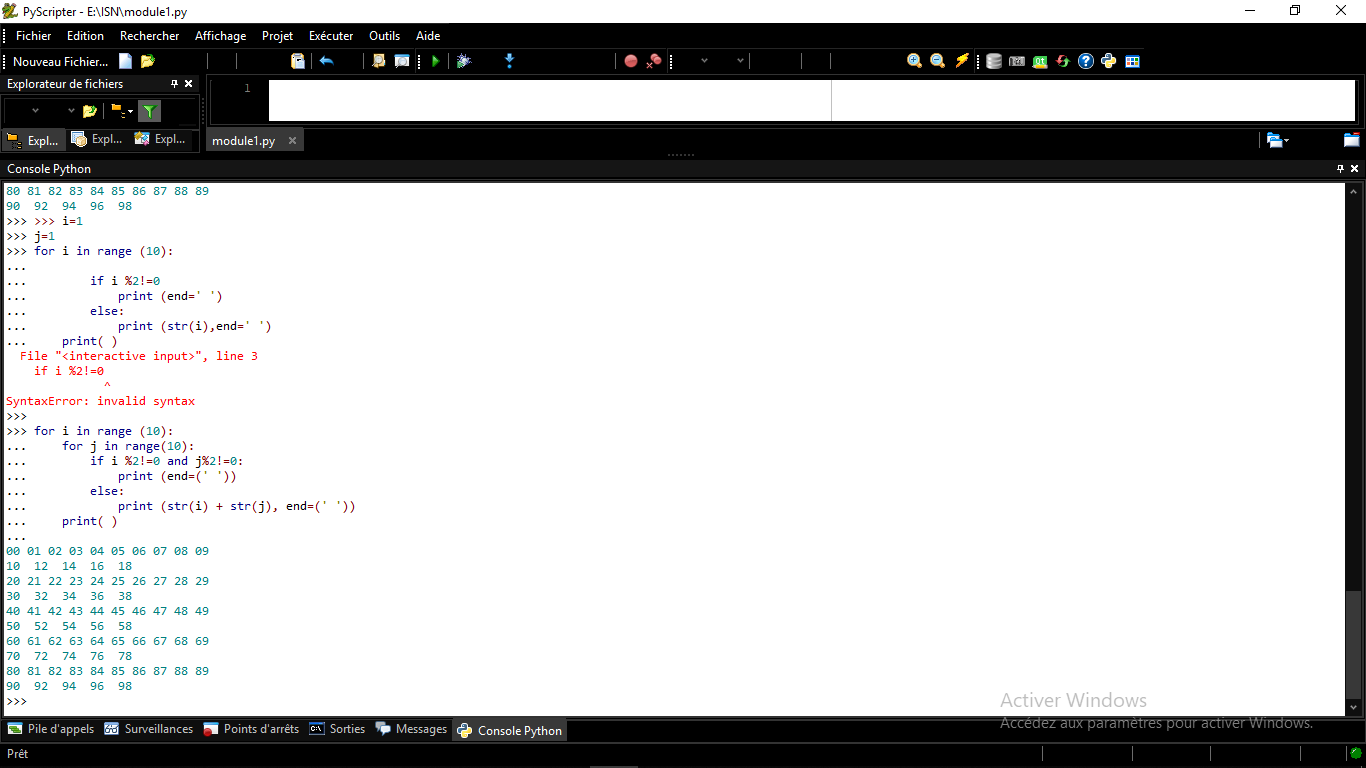Click the red-green refresh arrows icon

(x=1063, y=61)
